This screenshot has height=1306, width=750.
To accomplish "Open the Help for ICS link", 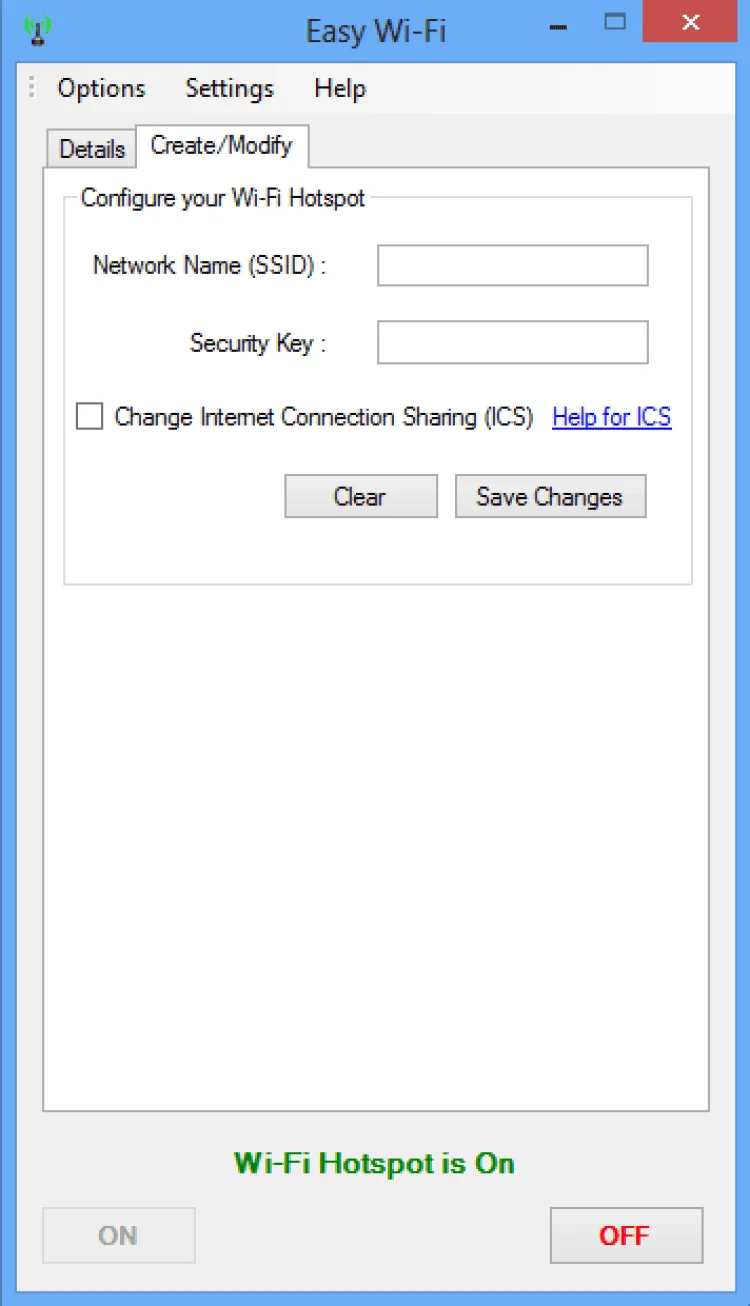I will pos(611,417).
